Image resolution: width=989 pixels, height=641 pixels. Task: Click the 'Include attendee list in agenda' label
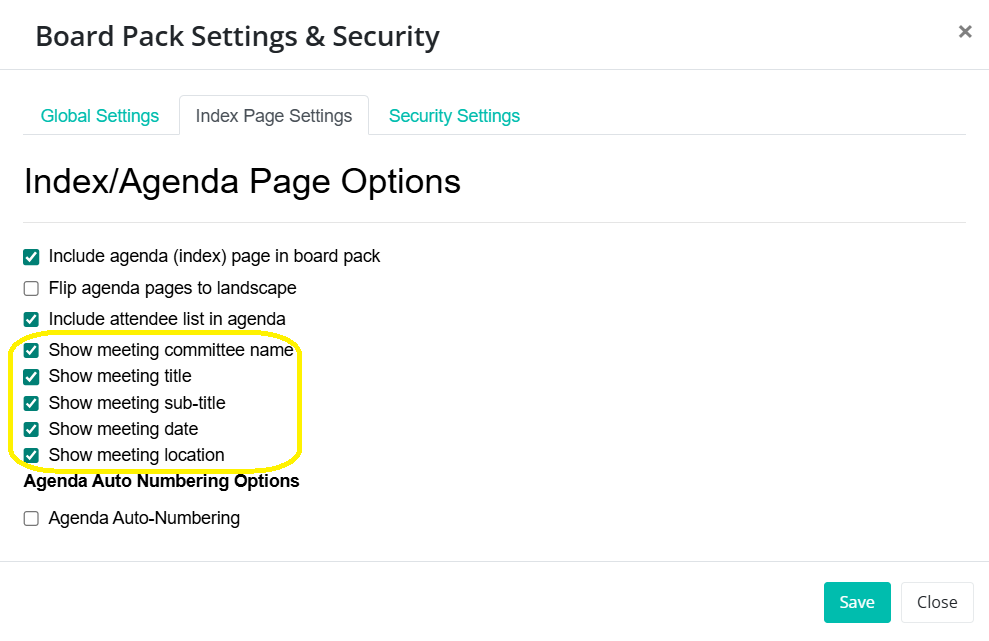click(167, 319)
